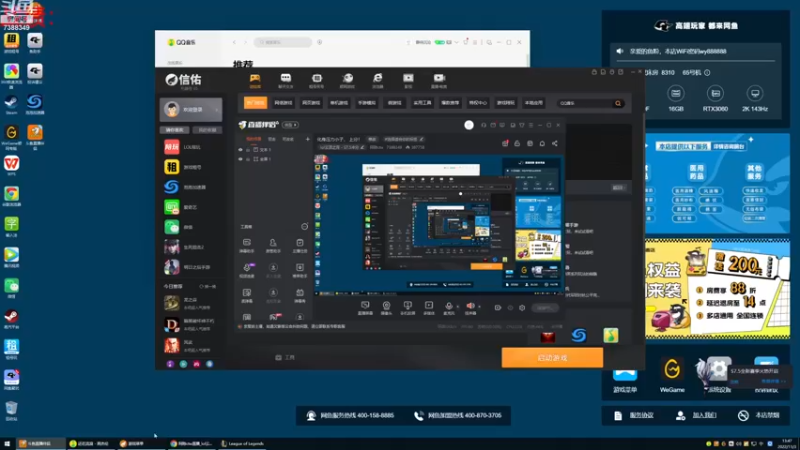Click the 工具 tools button at bottom of 信佑
Screen dimensions: 800x450
285,358
